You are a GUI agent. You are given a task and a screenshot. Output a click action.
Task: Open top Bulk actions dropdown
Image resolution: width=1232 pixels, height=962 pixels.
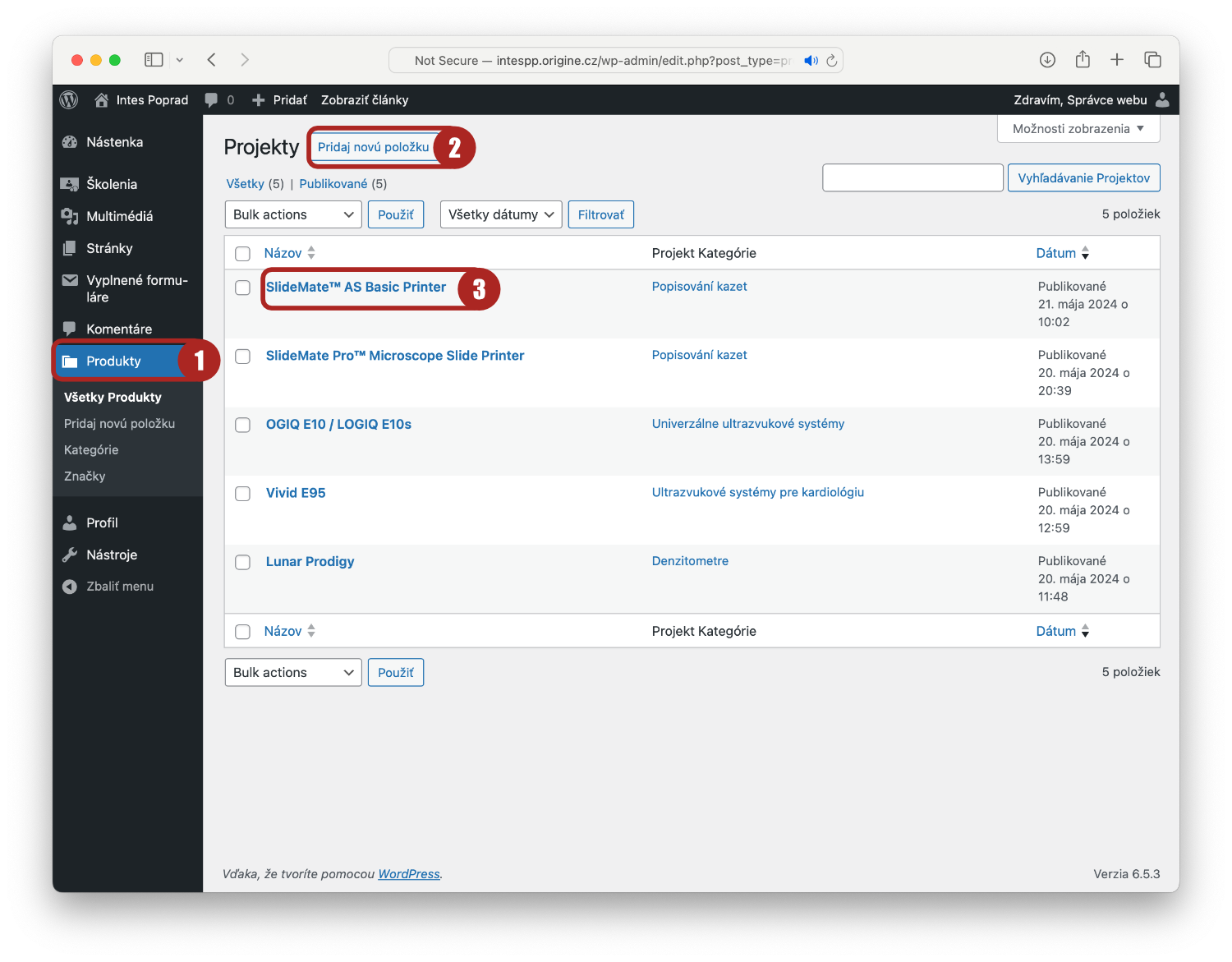point(293,214)
